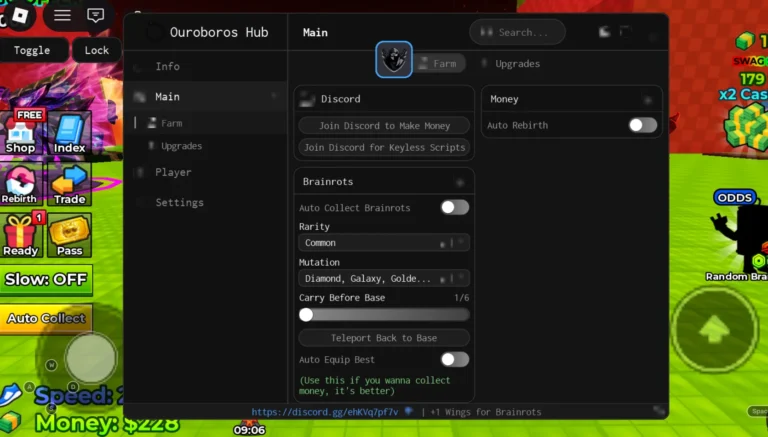Click the Carry Before Base slider track
Image resolution: width=768 pixels, height=437 pixels.
coord(384,315)
